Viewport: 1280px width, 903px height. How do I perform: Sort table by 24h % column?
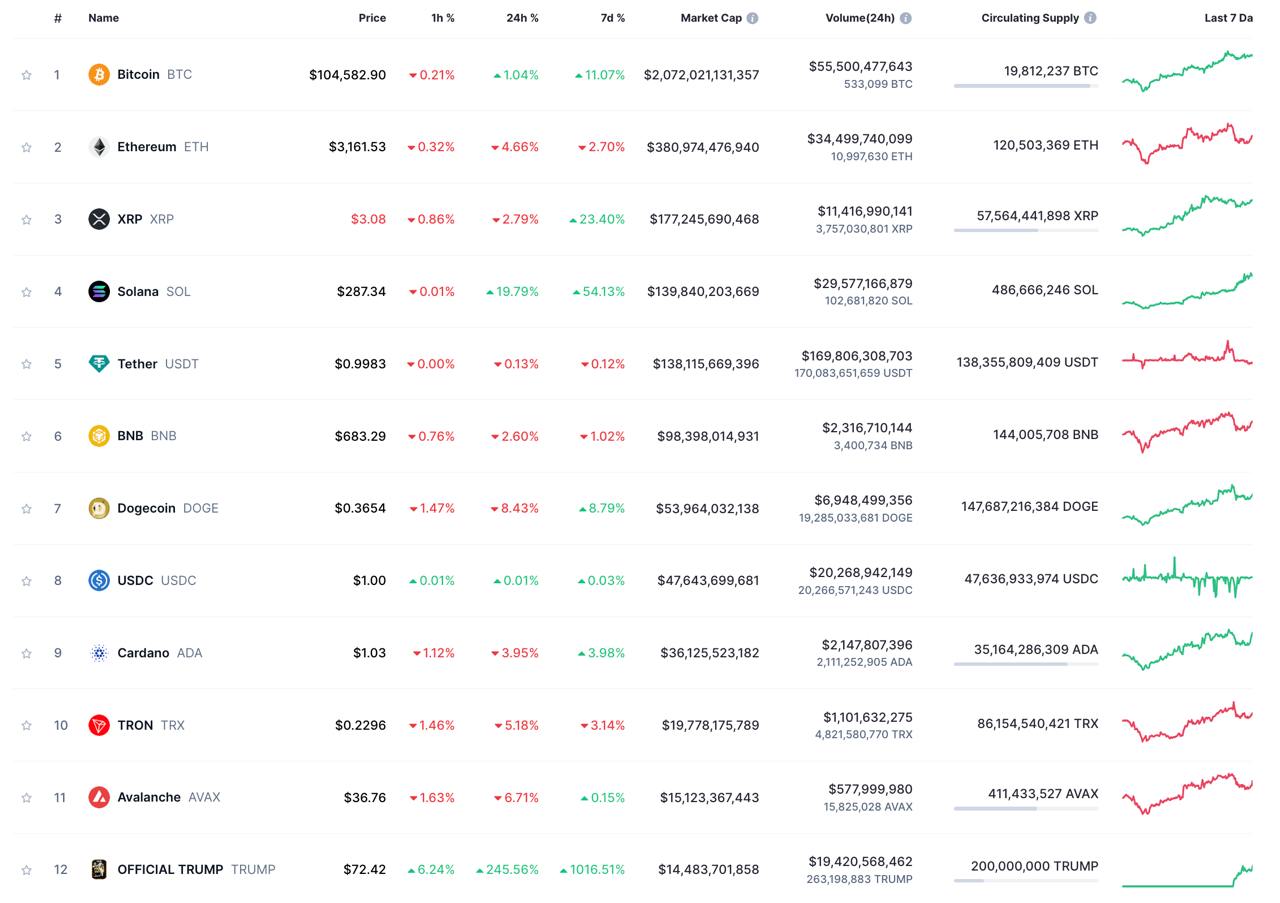click(x=522, y=18)
